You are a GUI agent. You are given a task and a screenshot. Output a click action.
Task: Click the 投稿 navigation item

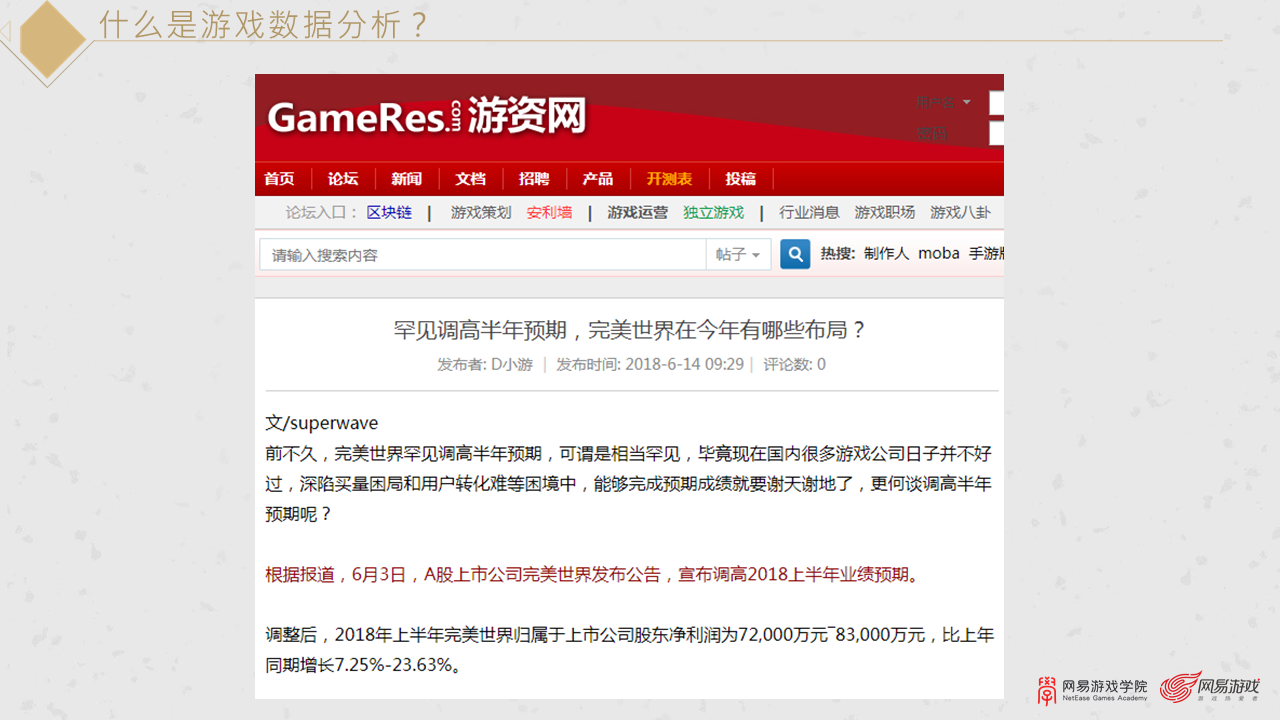(x=741, y=178)
